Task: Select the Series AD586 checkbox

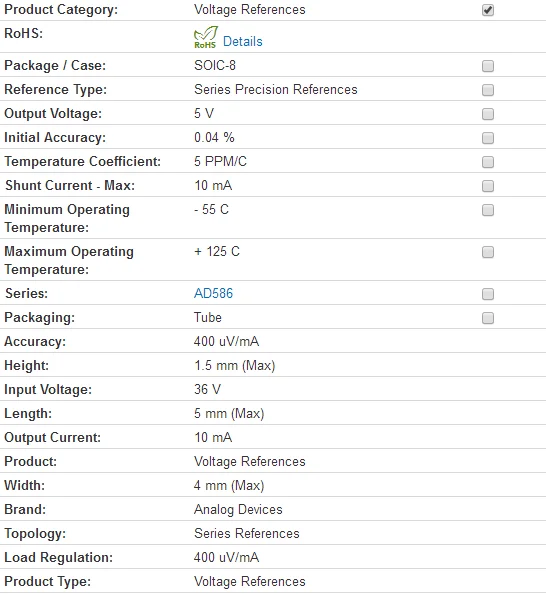Action: pyautogui.click(x=488, y=294)
